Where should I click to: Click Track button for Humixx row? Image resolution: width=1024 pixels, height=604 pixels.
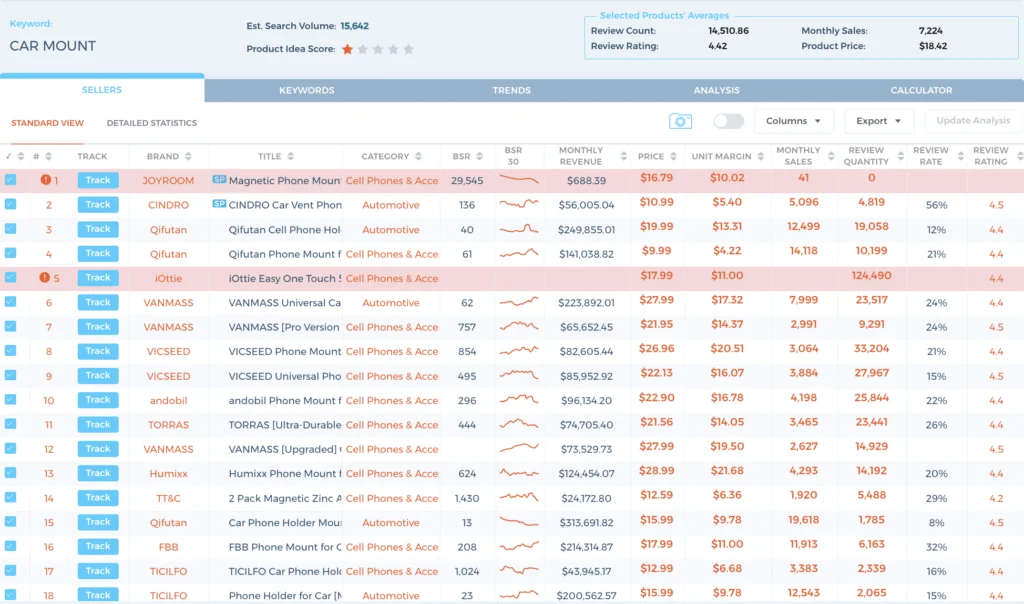[98, 473]
